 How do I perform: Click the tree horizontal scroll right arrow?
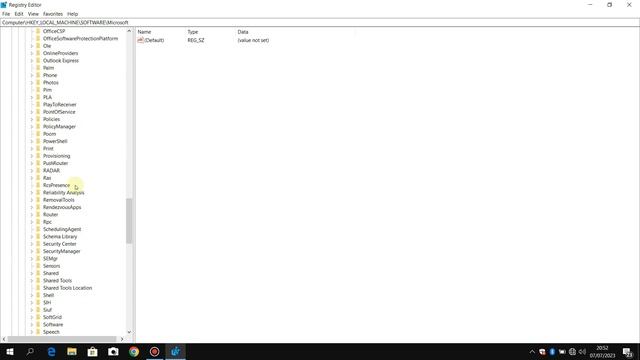click(122, 339)
